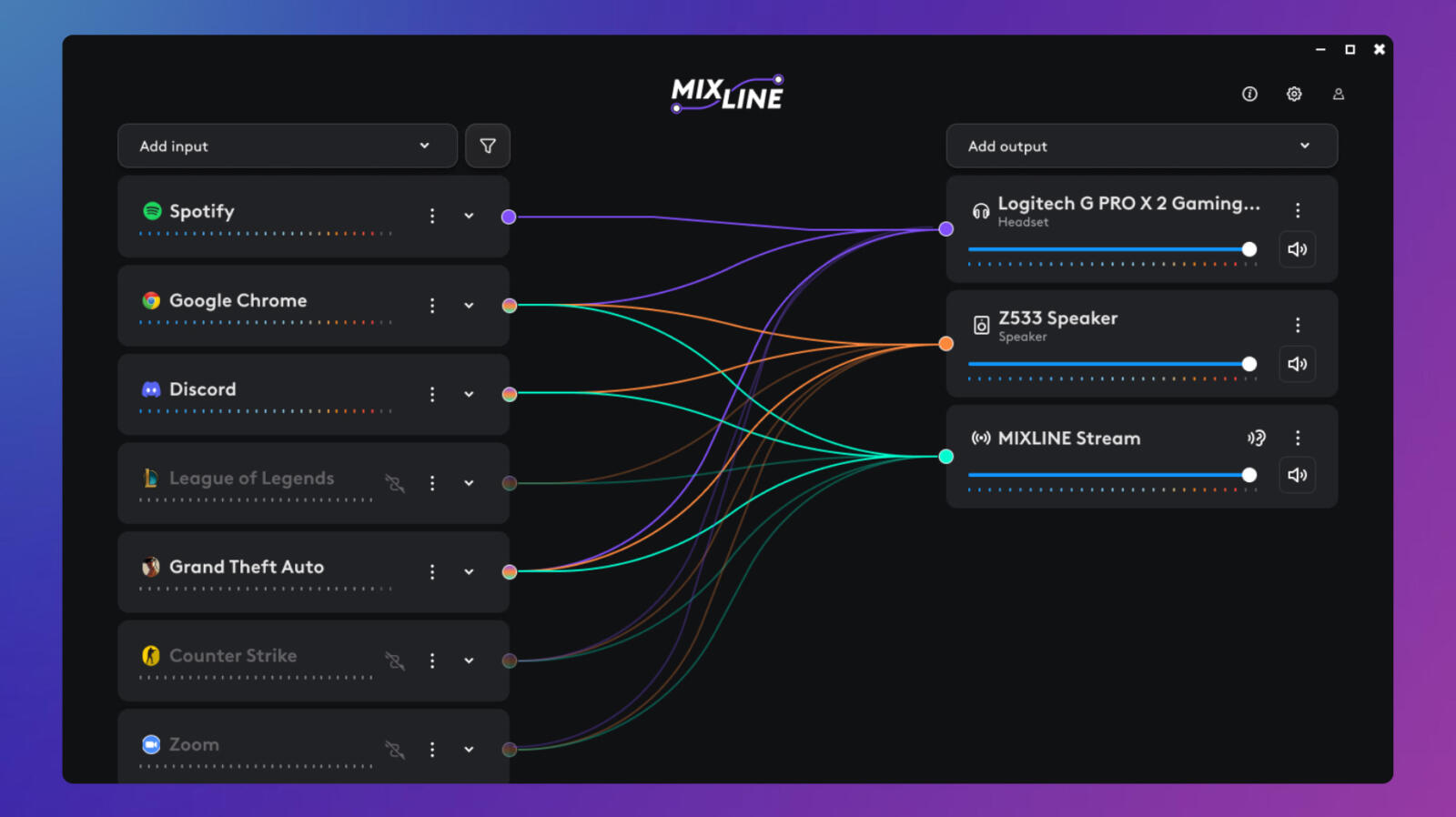Expand the Spotify input card
The image size is (1456, 817).
point(469,216)
